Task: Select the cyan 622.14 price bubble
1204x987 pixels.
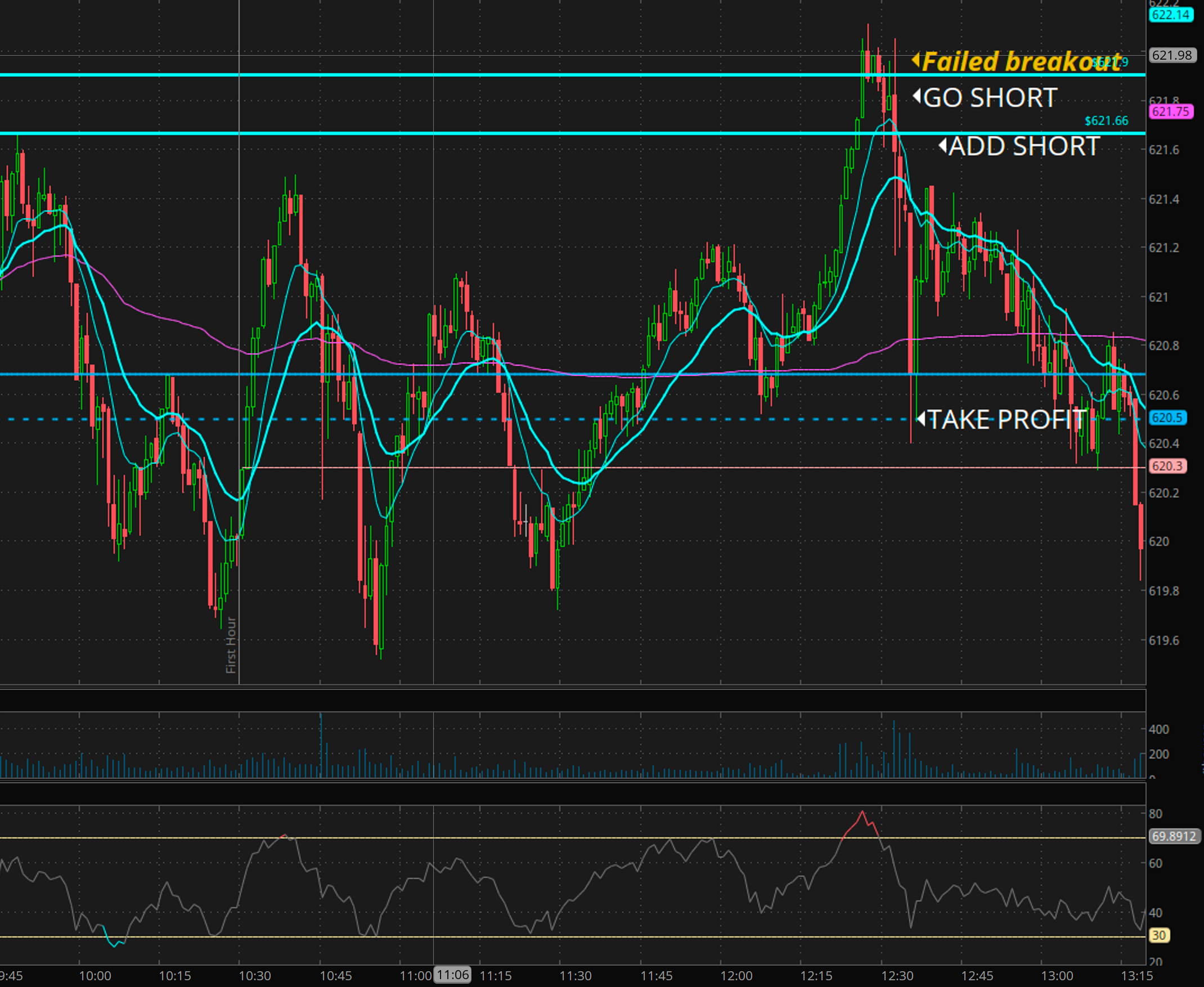Action: 1170,15
